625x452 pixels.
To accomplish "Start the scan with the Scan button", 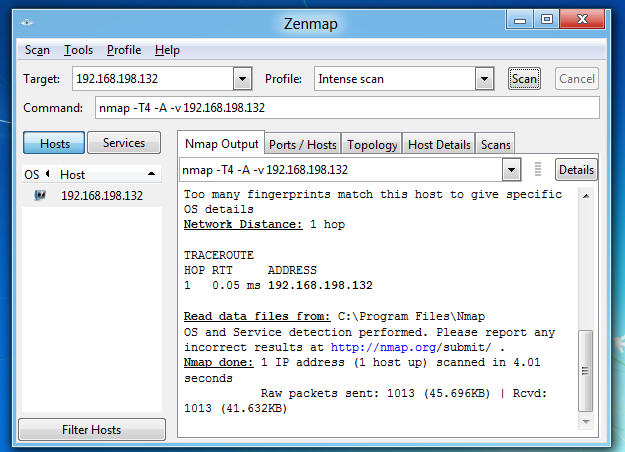I will 524,79.
